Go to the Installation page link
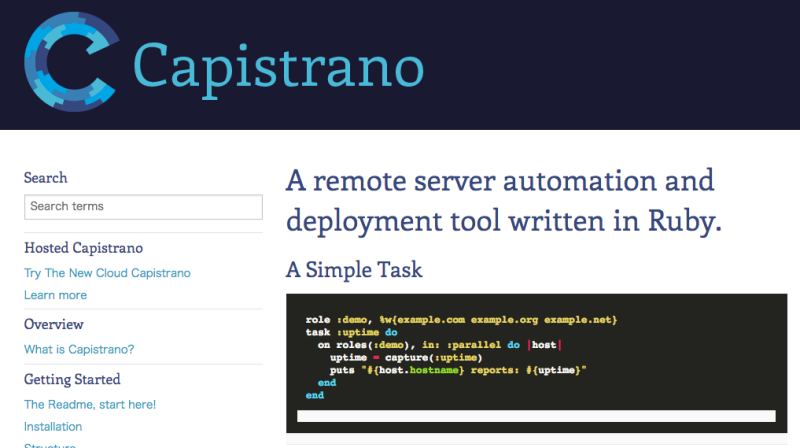 tap(53, 427)
